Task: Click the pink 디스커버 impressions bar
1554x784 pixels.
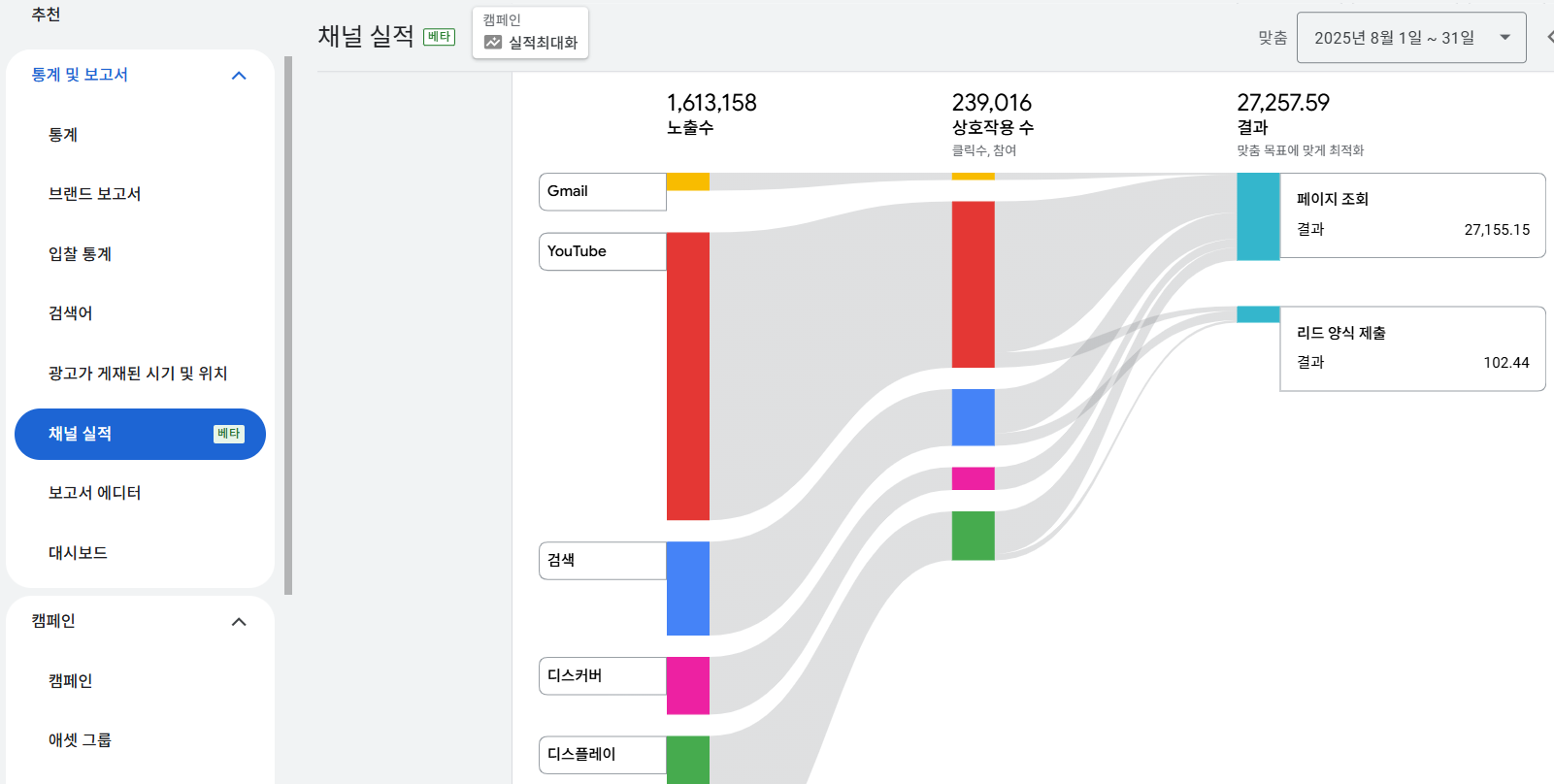Action: tap(687, 685)
